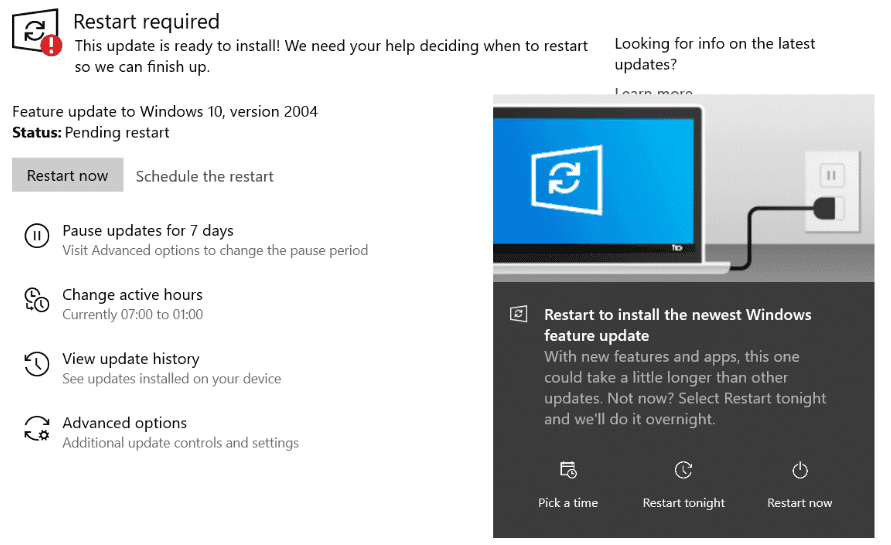This screenshot has width=891, height=545.
Task: Click the notification body text about overnight restart
Action: pyautogui.click(x=685, y=388)
